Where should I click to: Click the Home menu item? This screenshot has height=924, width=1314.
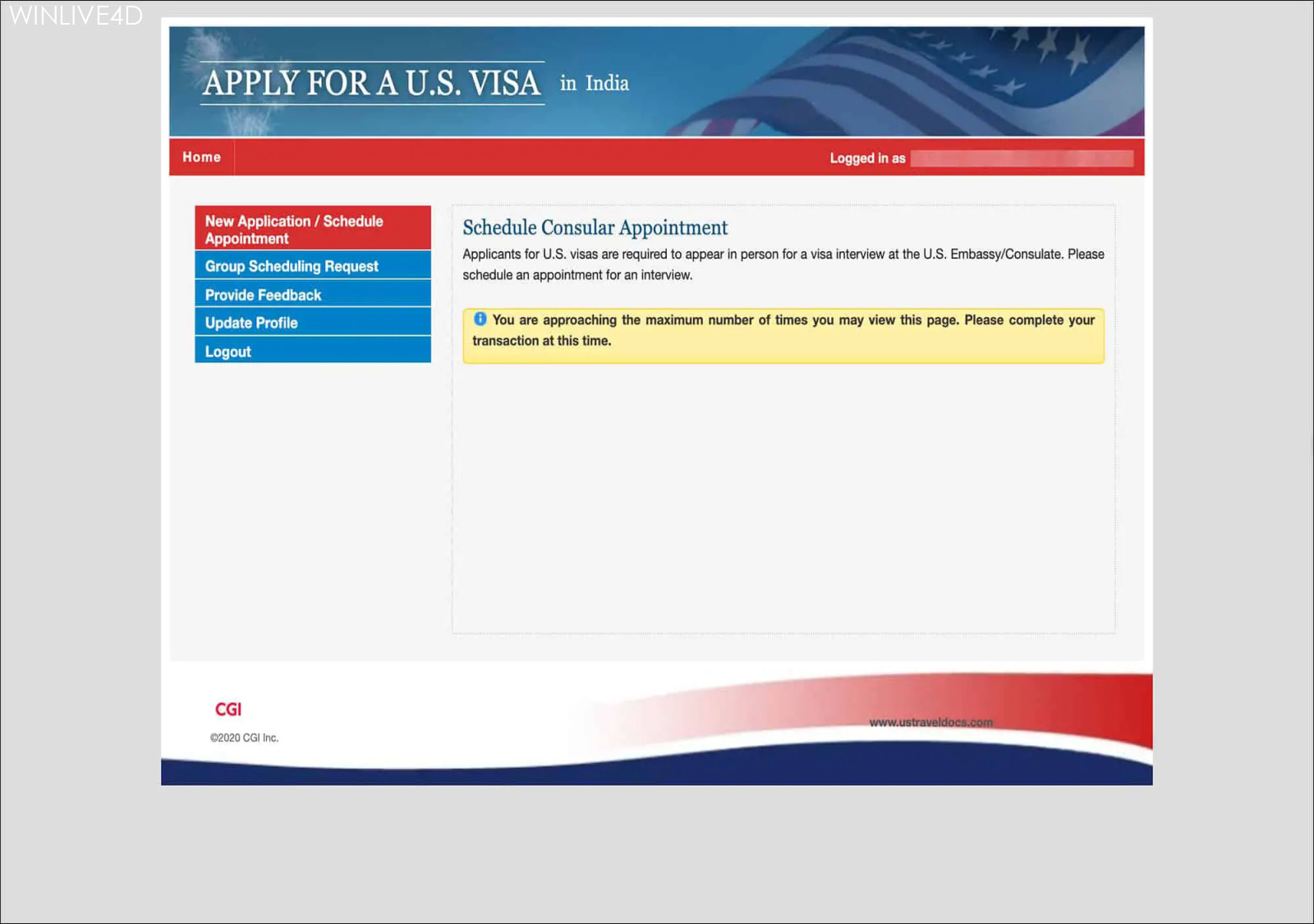pos(201,157)
